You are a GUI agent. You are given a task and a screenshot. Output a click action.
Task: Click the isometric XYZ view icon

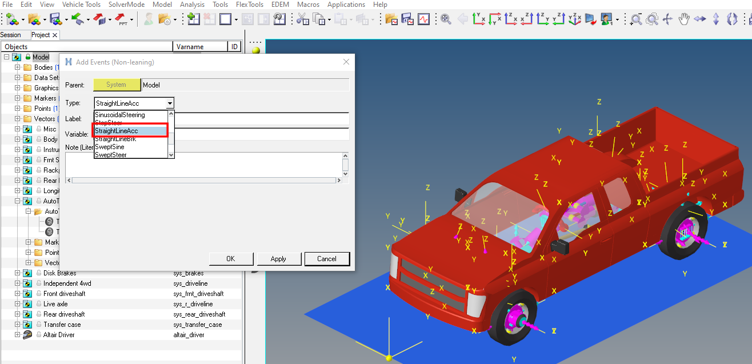click(x=574, y=19)
